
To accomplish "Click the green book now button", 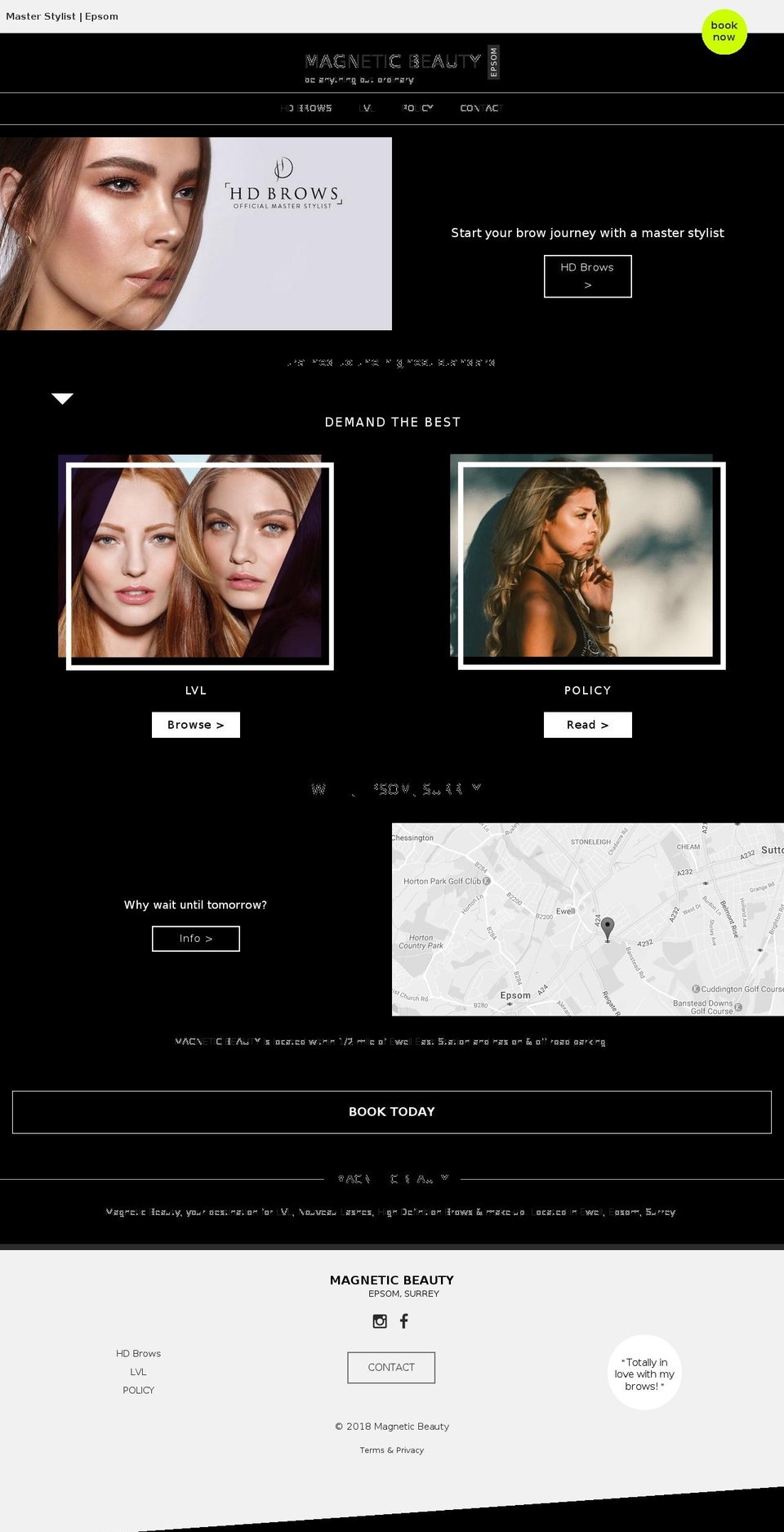I will click(724, 32).
